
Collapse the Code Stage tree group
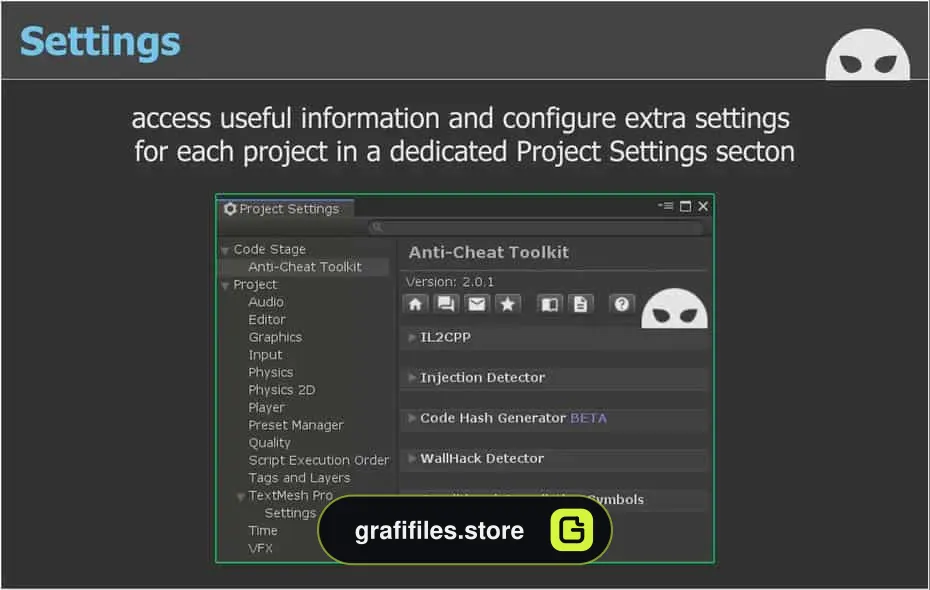pyautogui.click(x=225, y=250)
